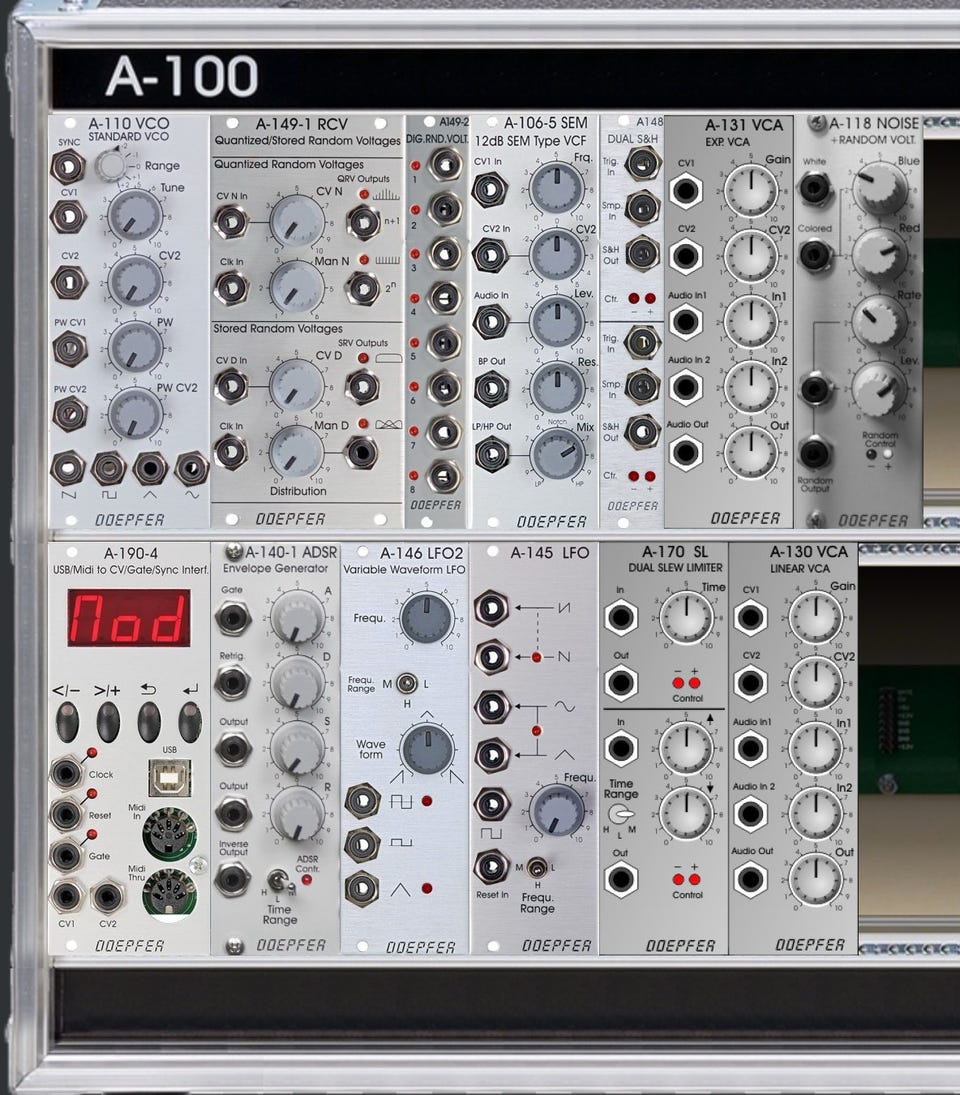
Task: Click the Reset jack on A-190-4
Action: [x=67, y=814]
